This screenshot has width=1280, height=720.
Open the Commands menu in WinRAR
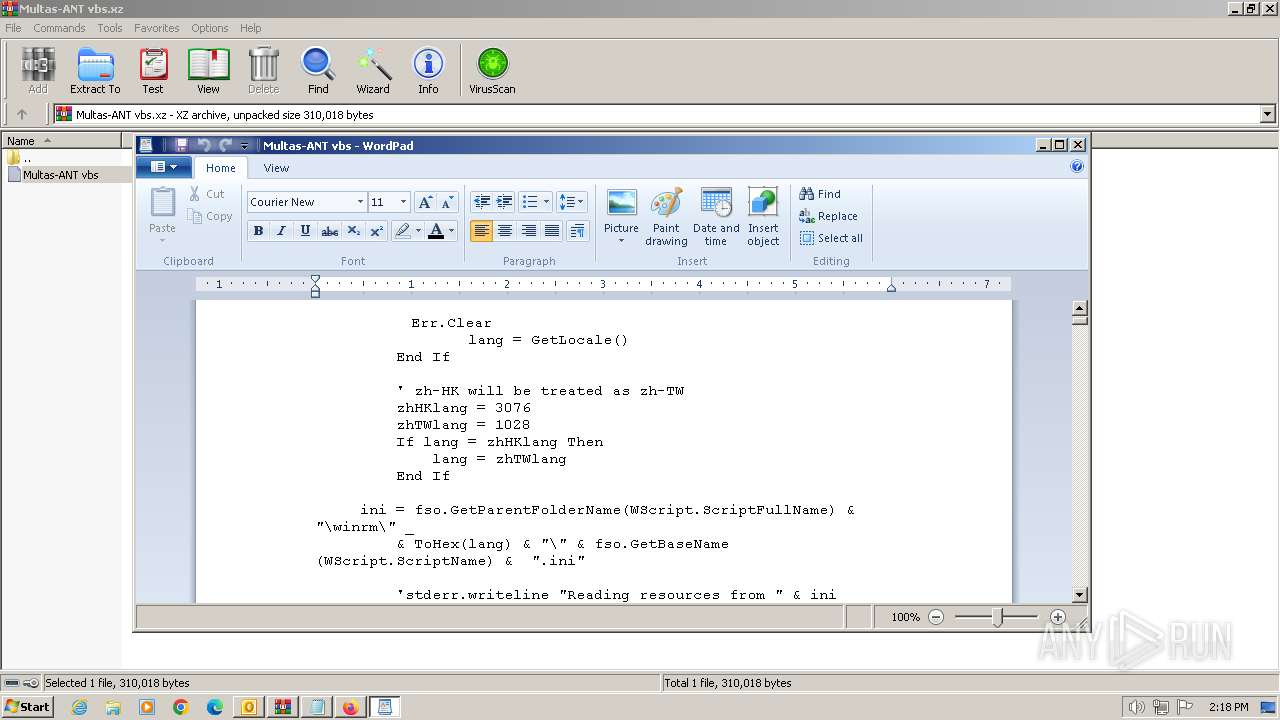coord(59,28)
